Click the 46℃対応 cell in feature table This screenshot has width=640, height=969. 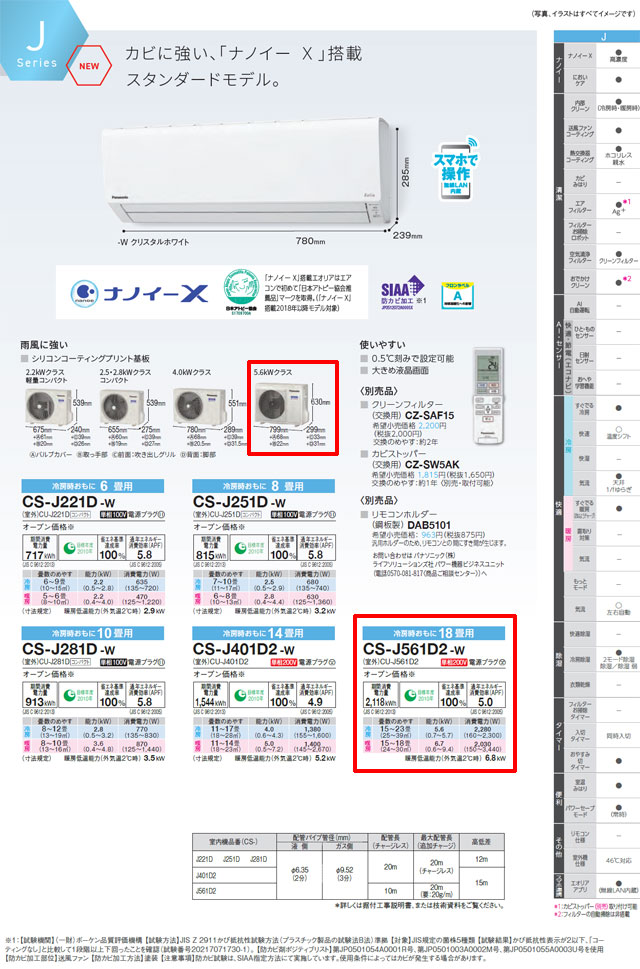click(618, 860)
